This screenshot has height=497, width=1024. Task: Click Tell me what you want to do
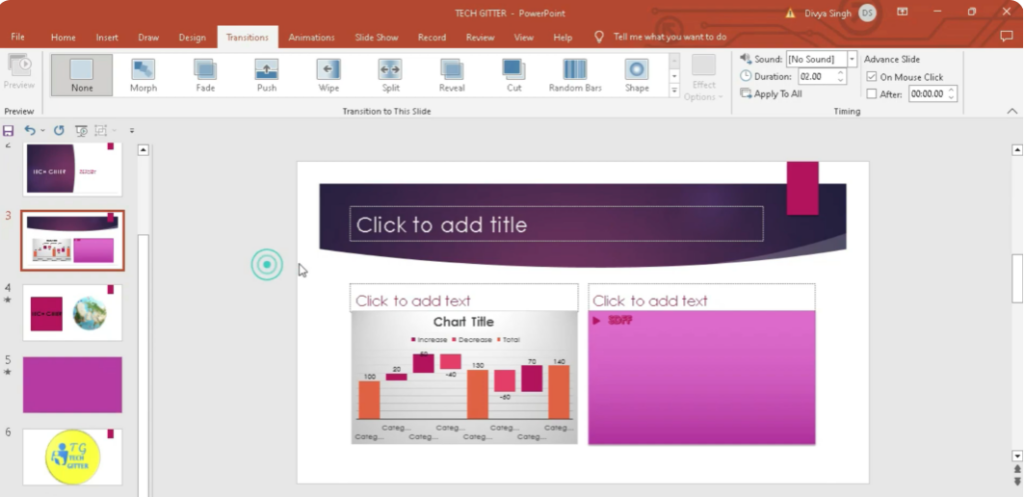(669, 37)
